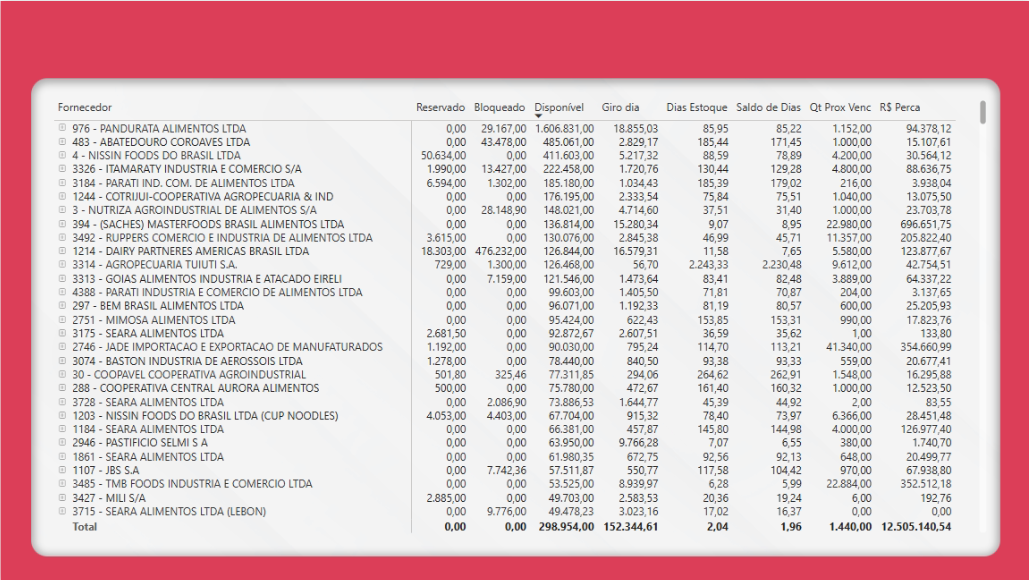This screenshot has width=1029, height=580.
Task: Expand the 3326 - ITAMARATY INDUSTRIA row
Action: [x=62, y=169]
